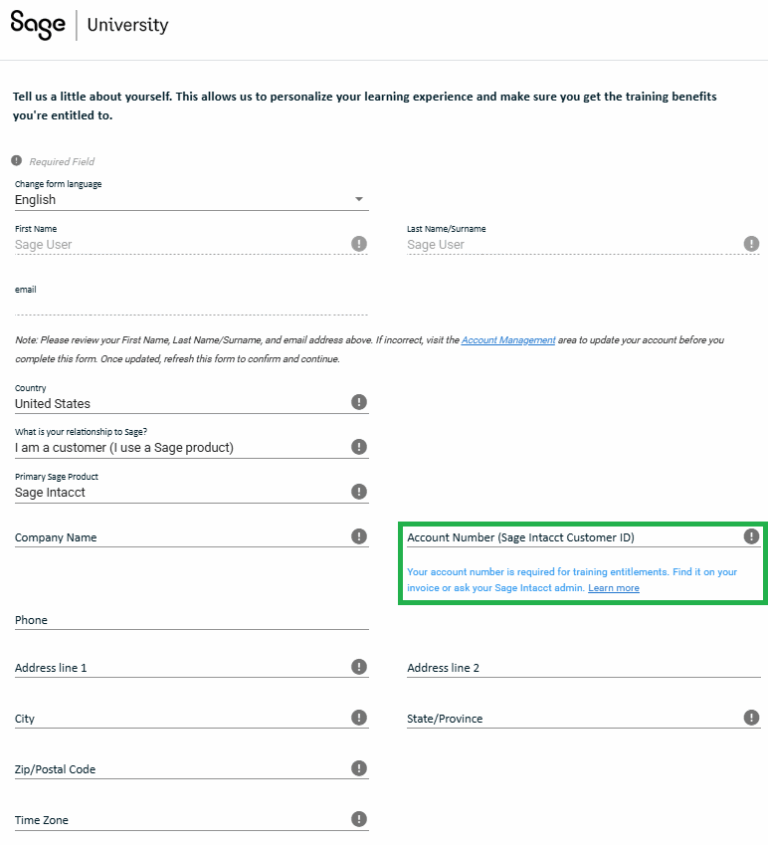Click the required field icon beside First Name
The image size is (768, 845).
pos(358,243)
